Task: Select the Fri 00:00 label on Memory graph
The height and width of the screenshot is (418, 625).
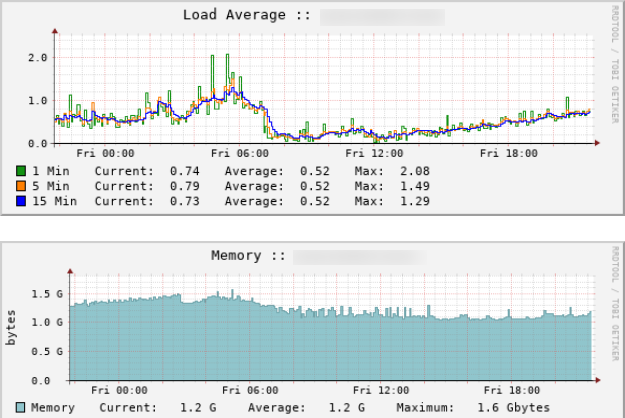Action: point(112,391)
